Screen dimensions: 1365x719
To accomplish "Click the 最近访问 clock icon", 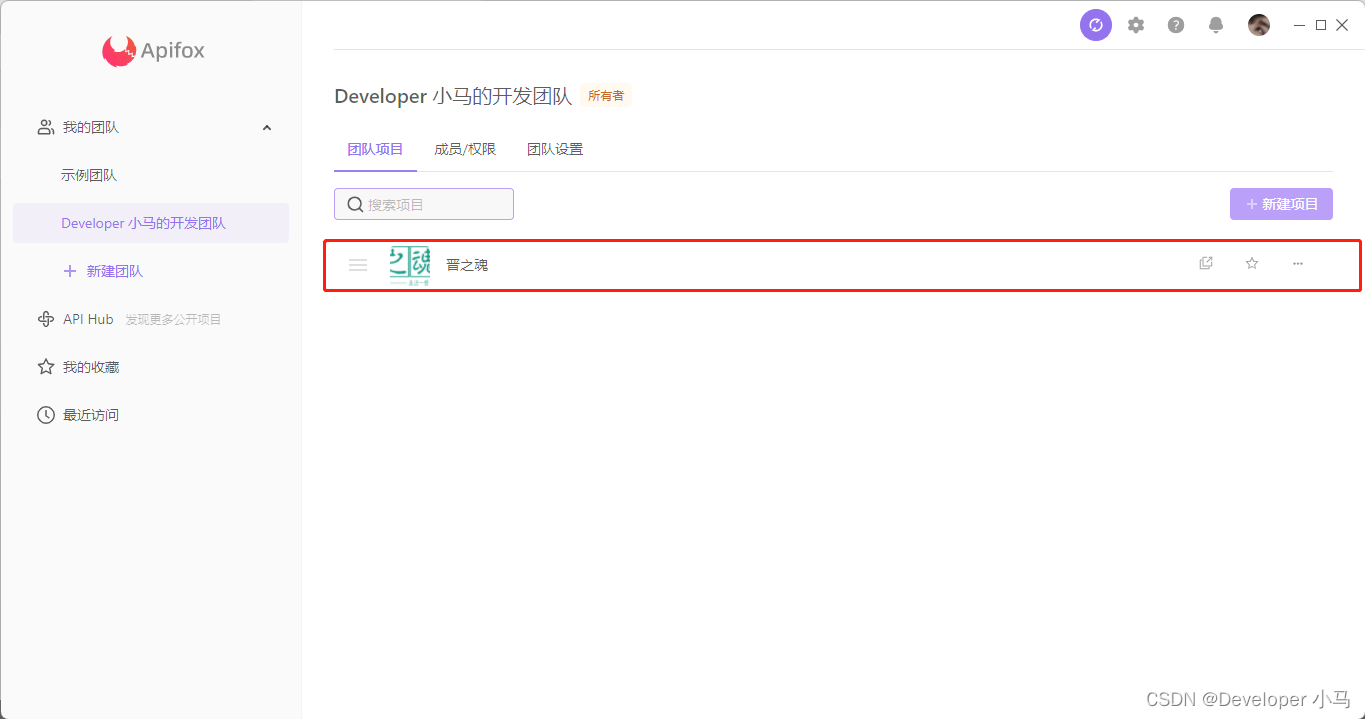I will click(x=46, y=415).
